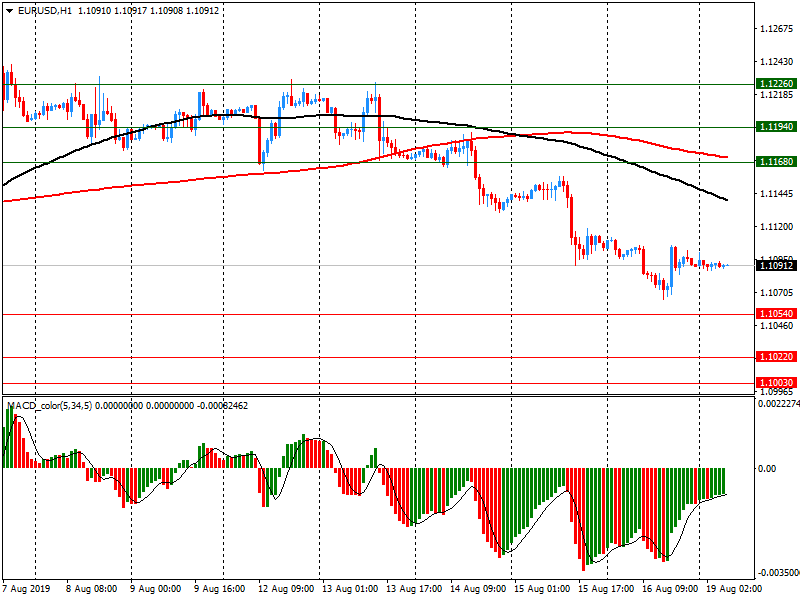Click the 16 Aug 09:00 time label

[670, 589]
